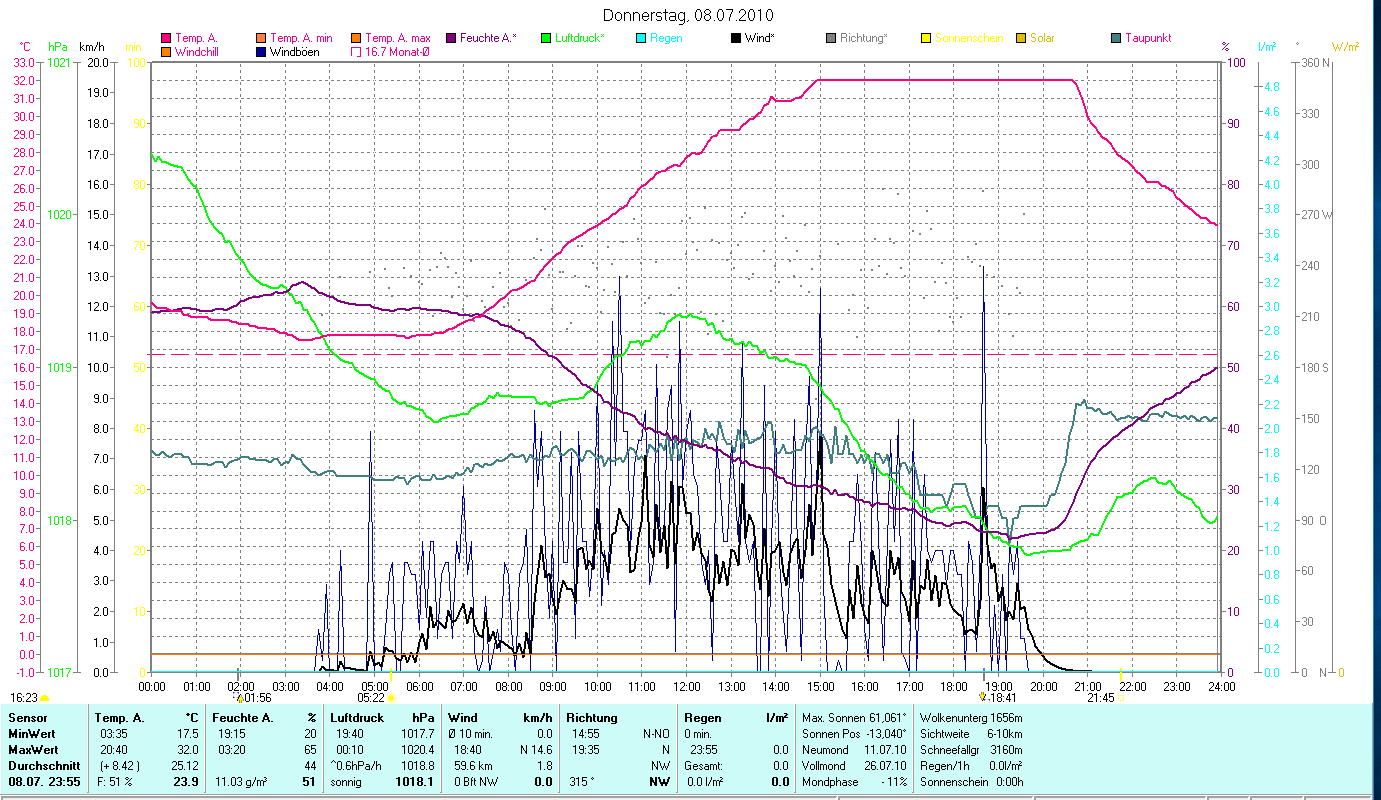Click the green Luftdruck* legend swatch
Image resolution: width=1381 pixels, height=800 pixels.
click(546, 38)
